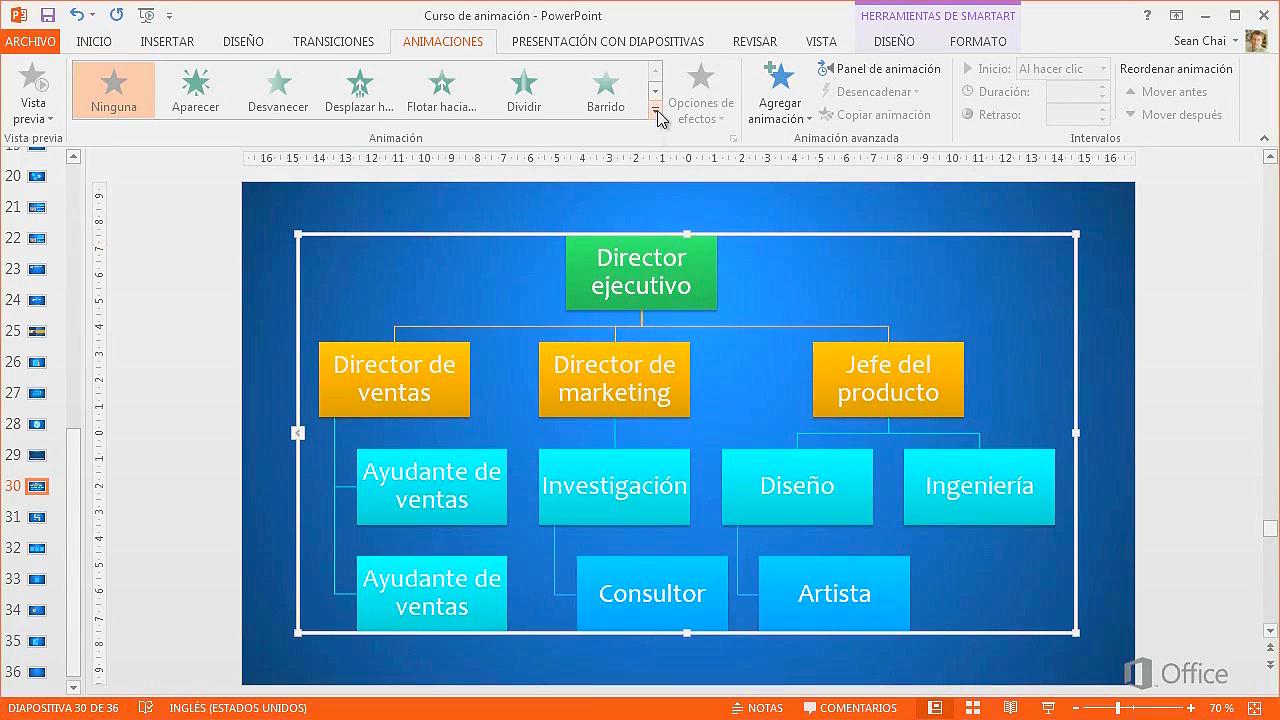Open Opciones de efectos dropdown
Viewport: 1280px width, 720px height.
(x=701, y=92)
